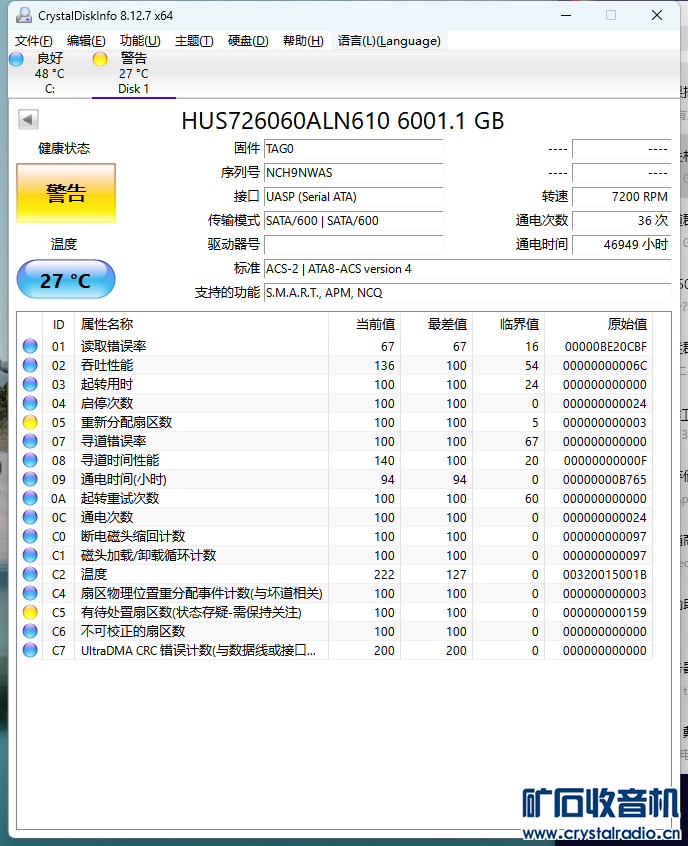Click the 属性名称 column header

click(x=201, y=324)
